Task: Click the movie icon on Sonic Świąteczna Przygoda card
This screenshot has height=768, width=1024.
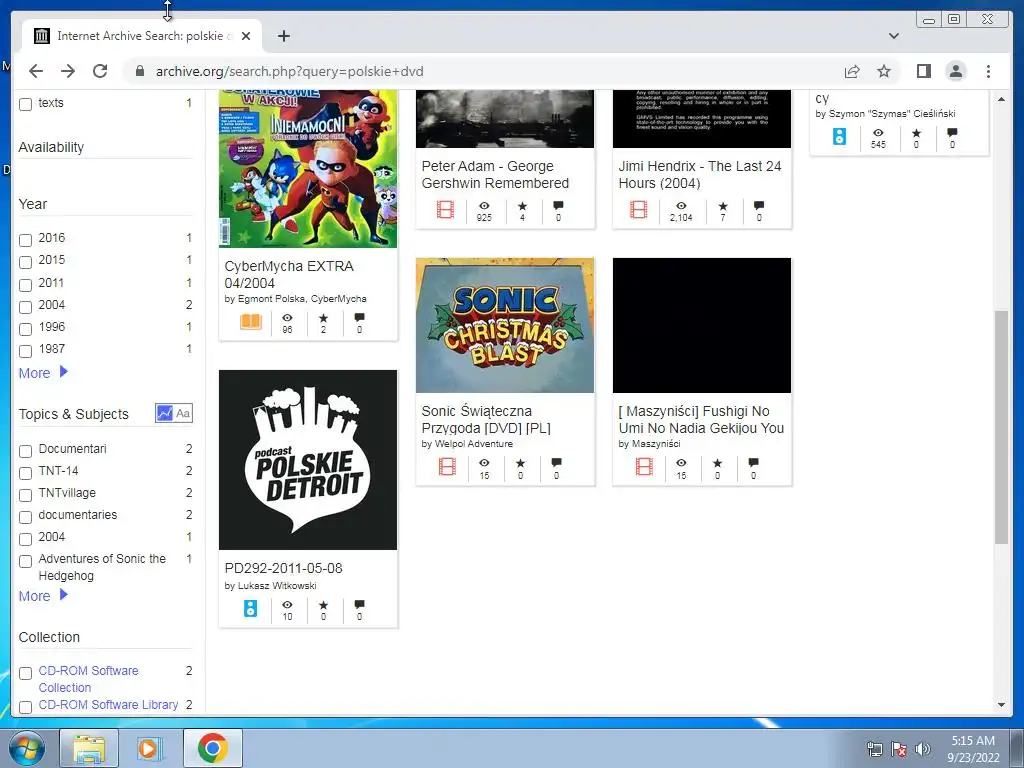Action: 447,467
